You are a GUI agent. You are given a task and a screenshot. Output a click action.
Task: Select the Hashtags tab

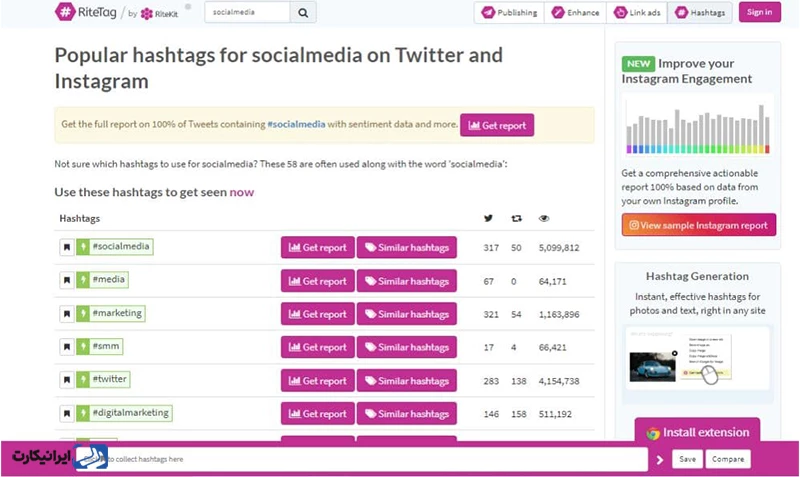[700, 13]
